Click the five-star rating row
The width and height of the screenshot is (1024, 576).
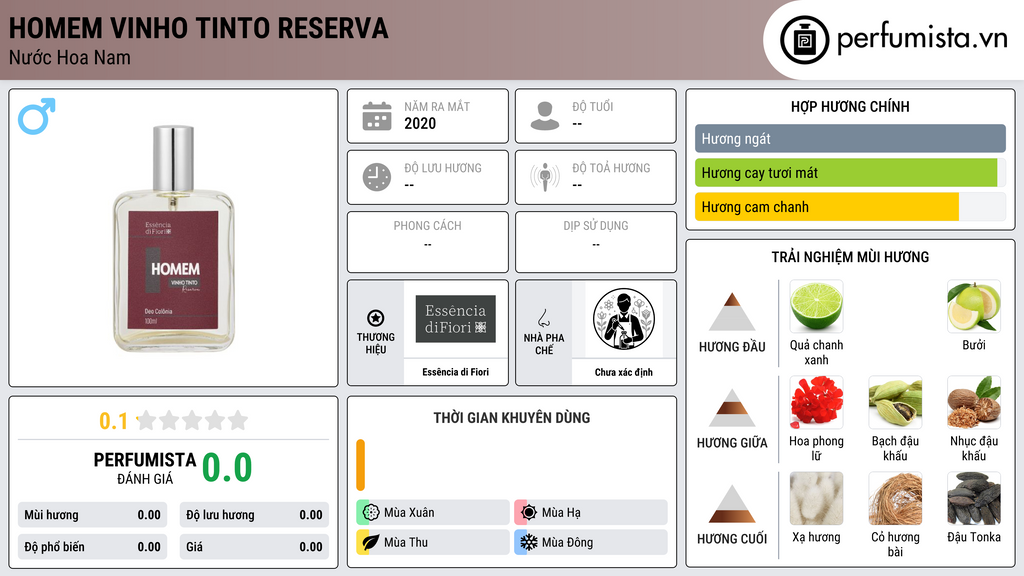click(192, 421)
